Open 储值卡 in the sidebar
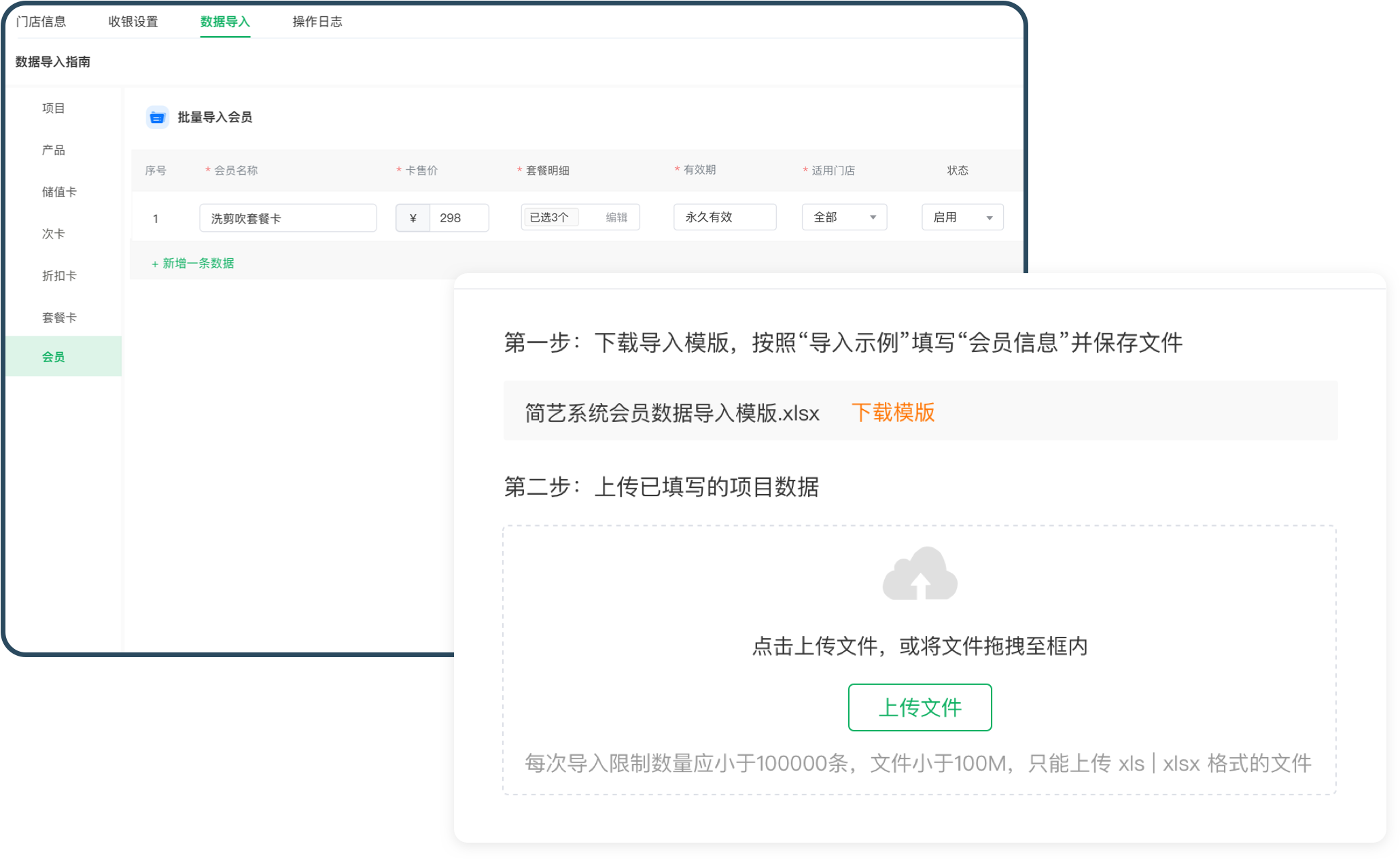1400x859 pixels. pos(59,192)
